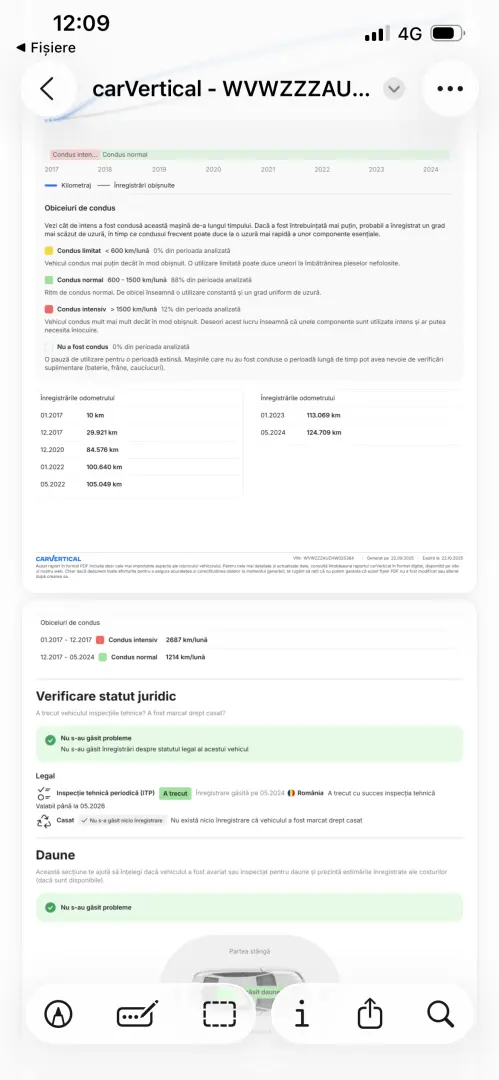The height and width of the screenshot is (1080, 499).
Task: Select the markup pen tool
Action: click(59, 1014)
